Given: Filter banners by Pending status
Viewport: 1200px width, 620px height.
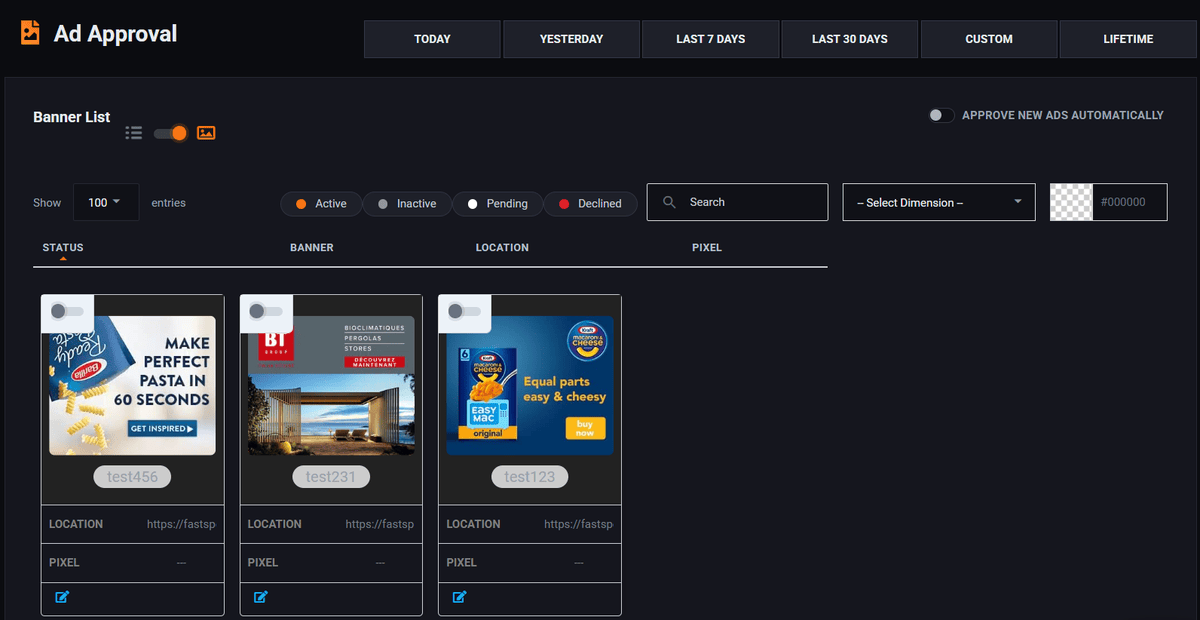Looking at the screenshot, I should 497,203.
